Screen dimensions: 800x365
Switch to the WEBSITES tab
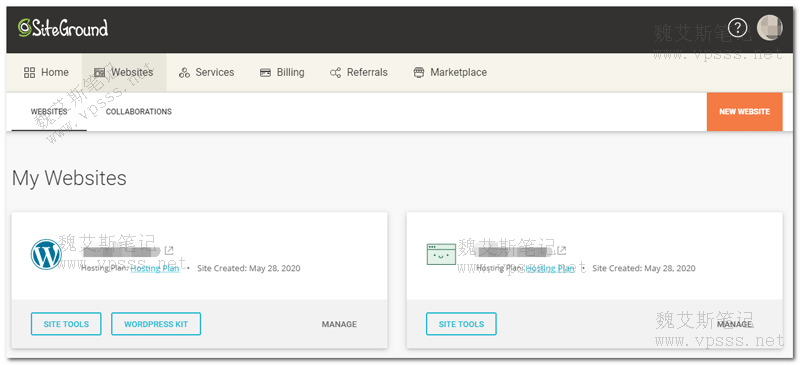pyautogui.click(x=49, y=111)
